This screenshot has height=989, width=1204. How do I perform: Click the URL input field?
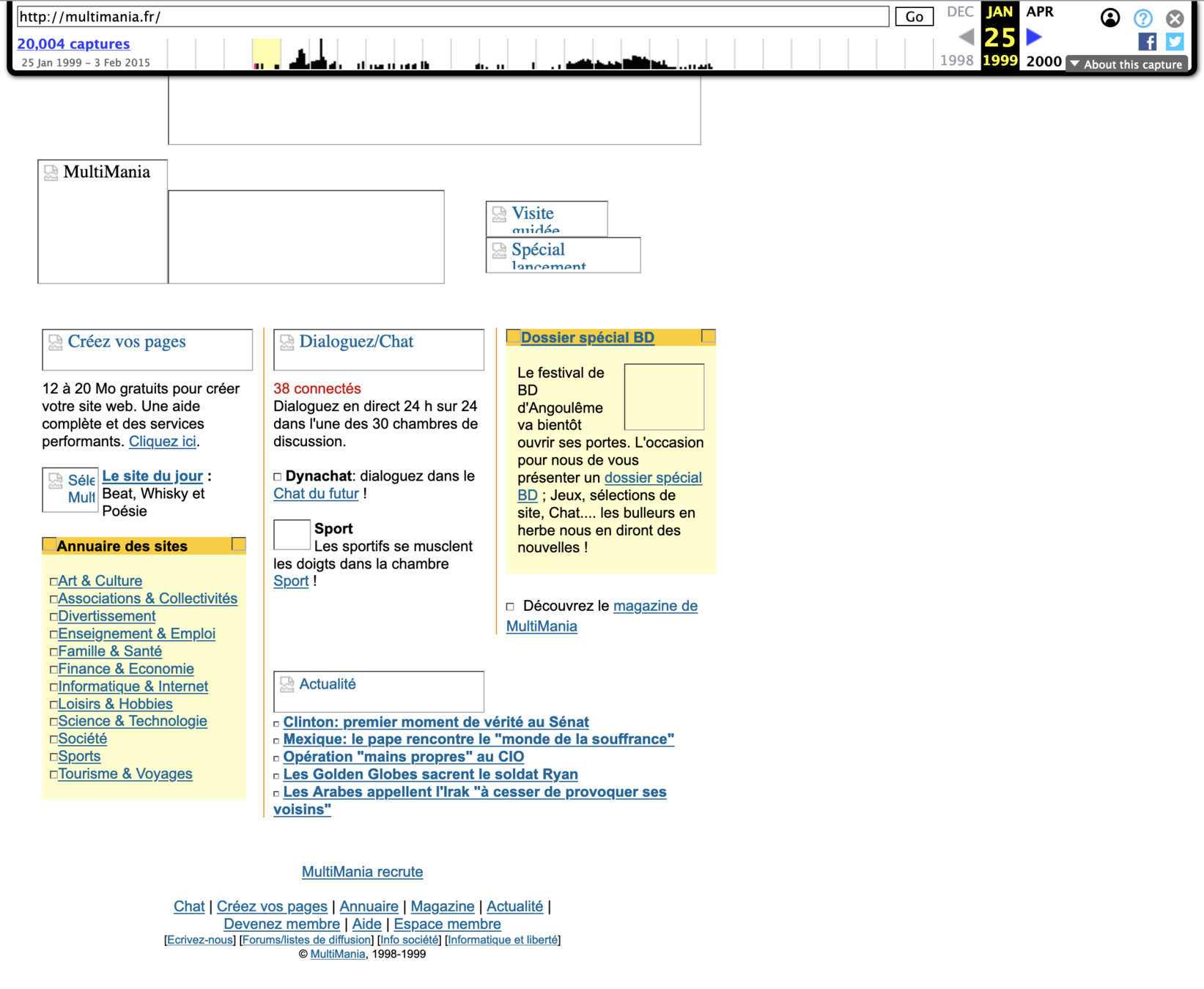point(453,16)
